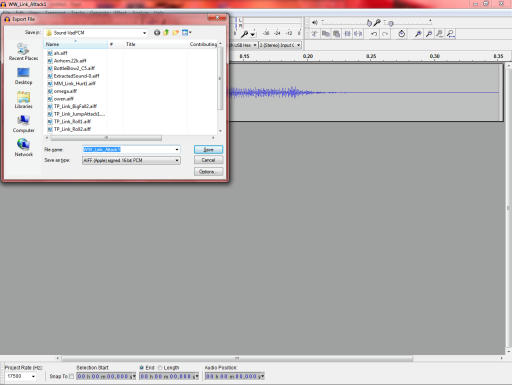Open Computer location in places bar
Image resolution: width=512 pixels, height=385 pixels.
(23, 124)
